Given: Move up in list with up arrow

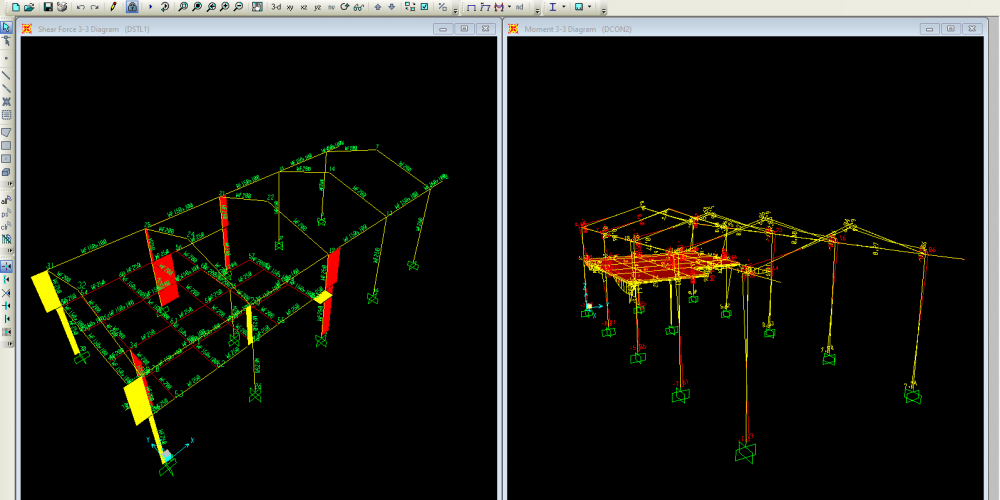Looking at the screenshot, I should pos(378,6).
